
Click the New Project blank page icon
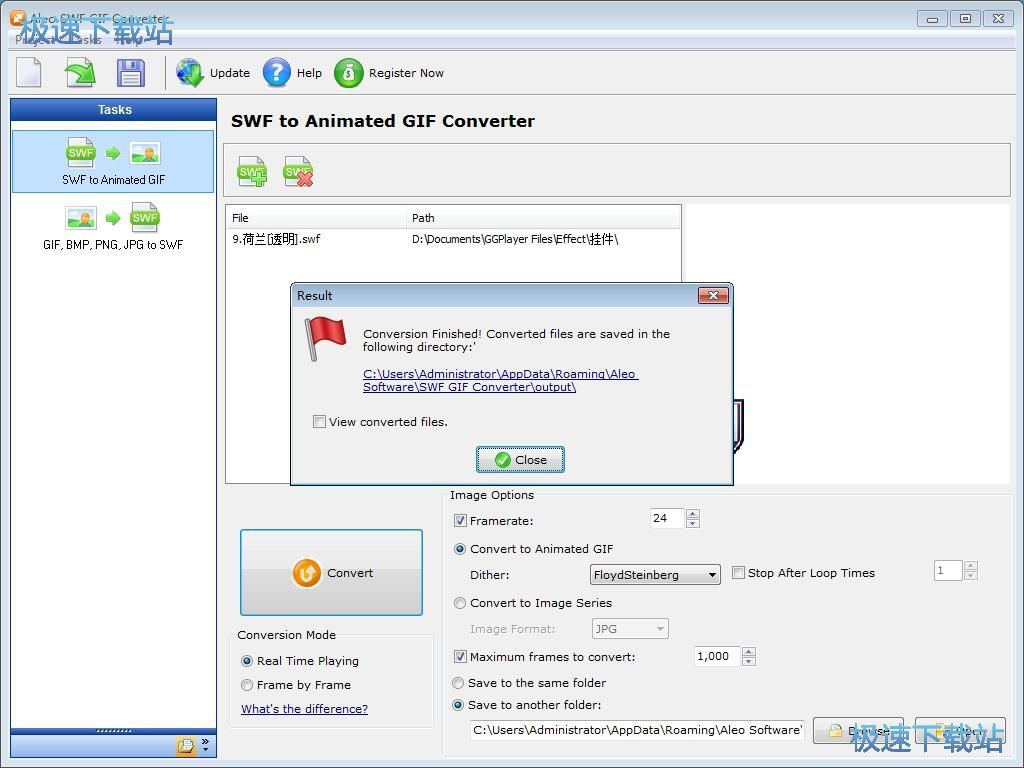(29, 72)
